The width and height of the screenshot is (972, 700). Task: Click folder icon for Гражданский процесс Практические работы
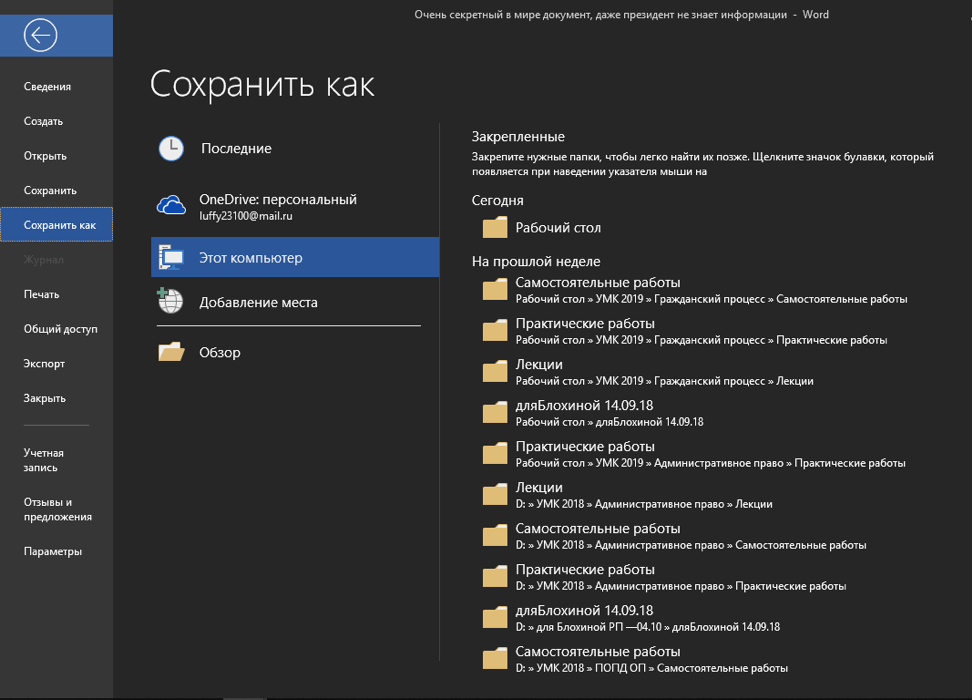[x=495, y=330]
